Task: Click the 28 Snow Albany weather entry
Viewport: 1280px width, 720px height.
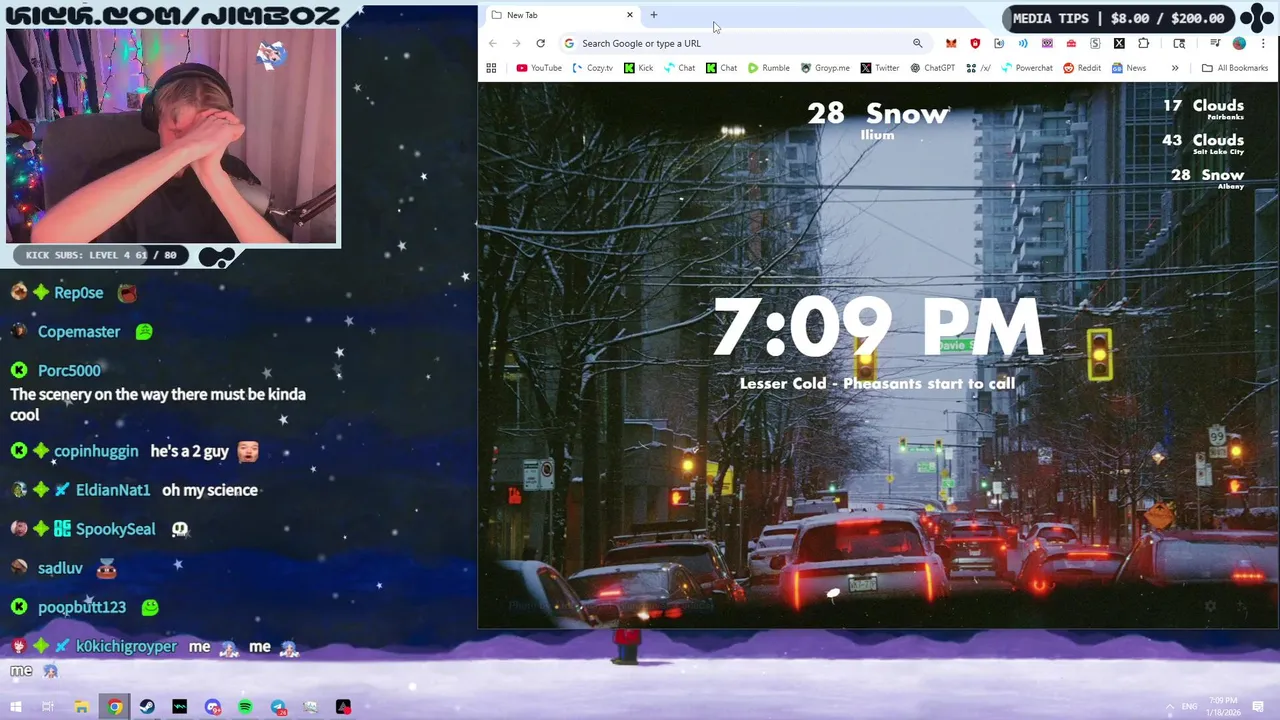Action: tap(1208, 178)
